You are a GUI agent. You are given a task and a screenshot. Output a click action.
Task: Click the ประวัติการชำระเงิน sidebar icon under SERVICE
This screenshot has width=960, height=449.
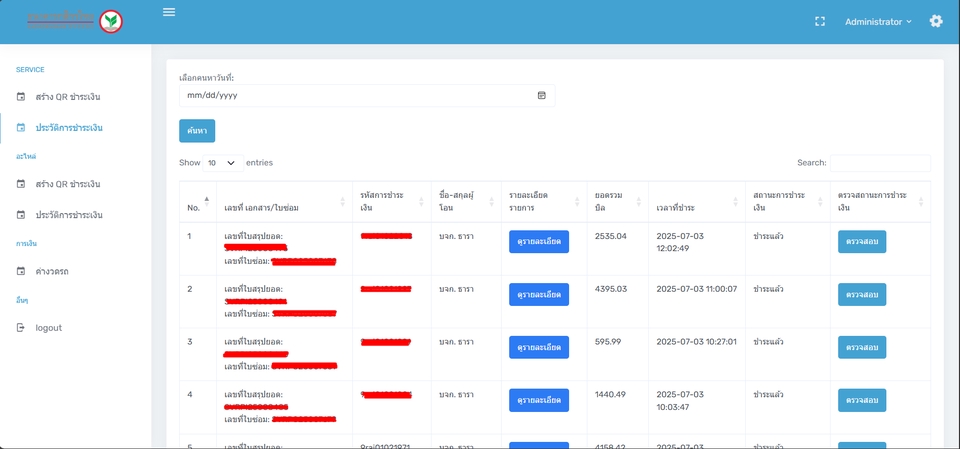(x=21, y=128)
